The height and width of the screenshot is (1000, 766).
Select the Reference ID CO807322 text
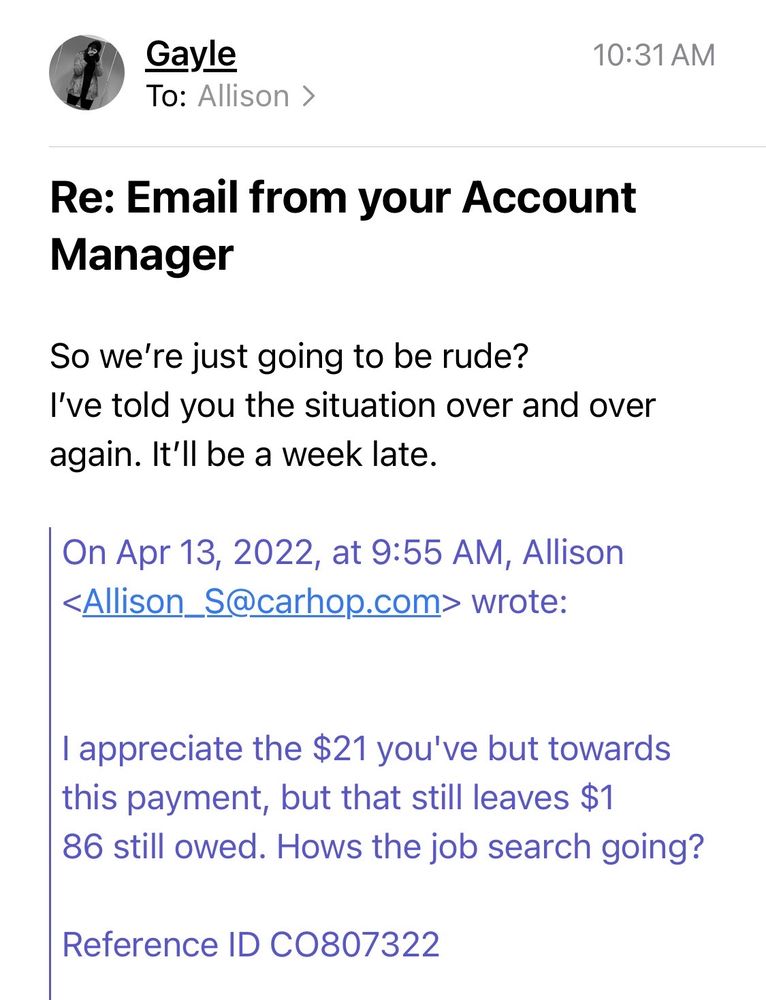coord(251,945)
